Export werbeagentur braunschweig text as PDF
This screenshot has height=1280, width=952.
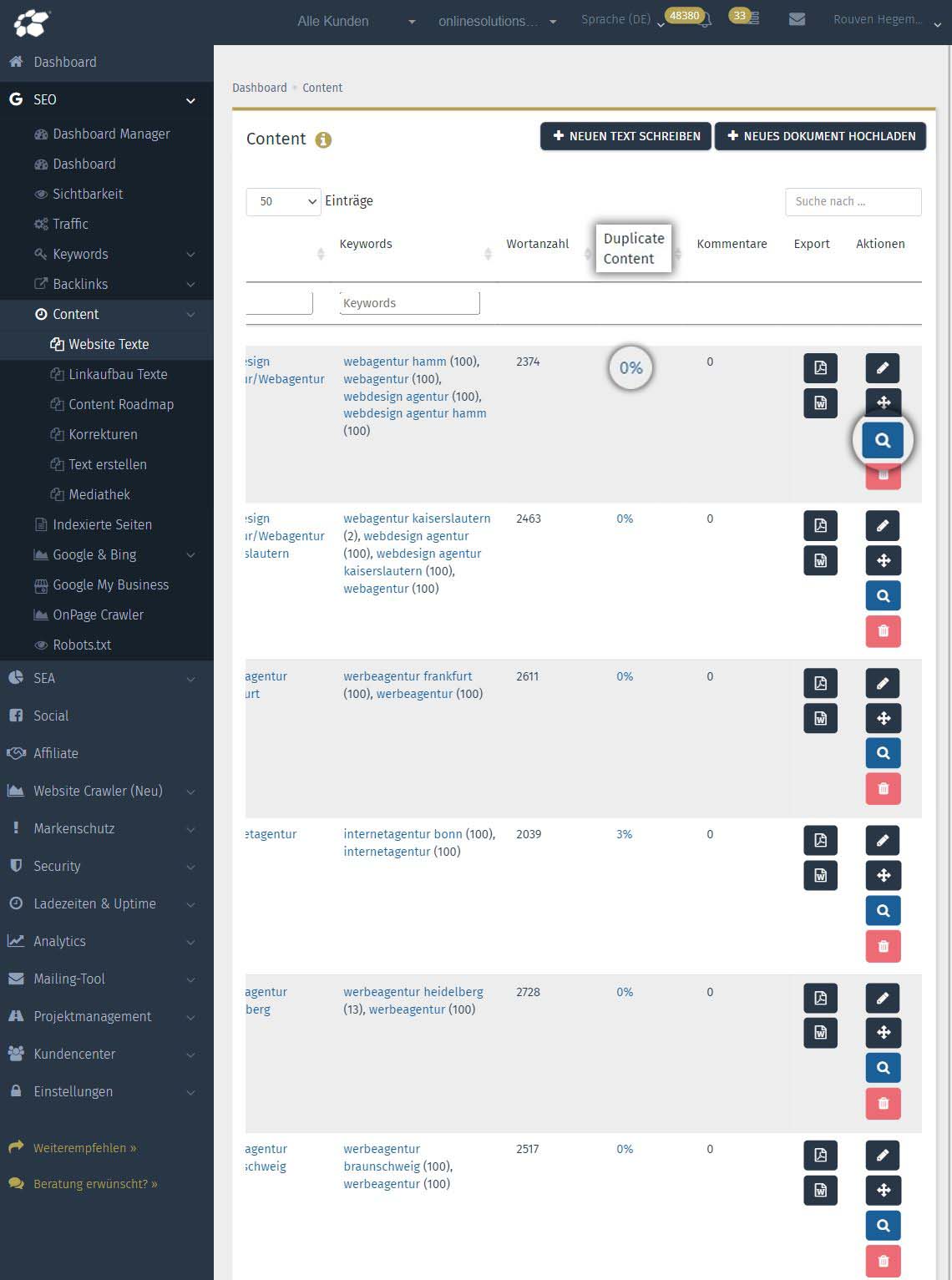(x=820, y=1156)
